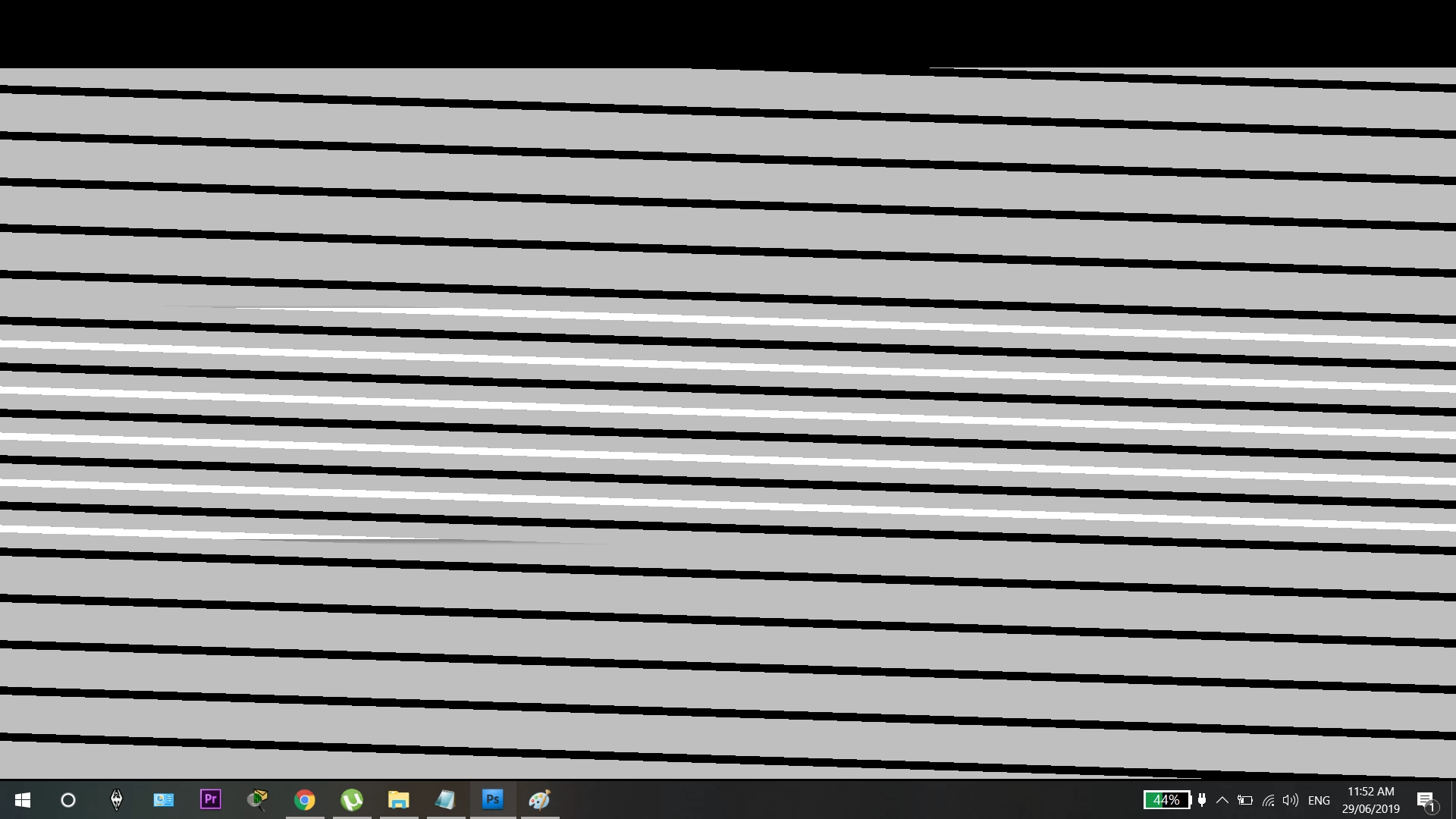
Task: Open the Paint palette taskbar icon
Action: tap(540, 800)
